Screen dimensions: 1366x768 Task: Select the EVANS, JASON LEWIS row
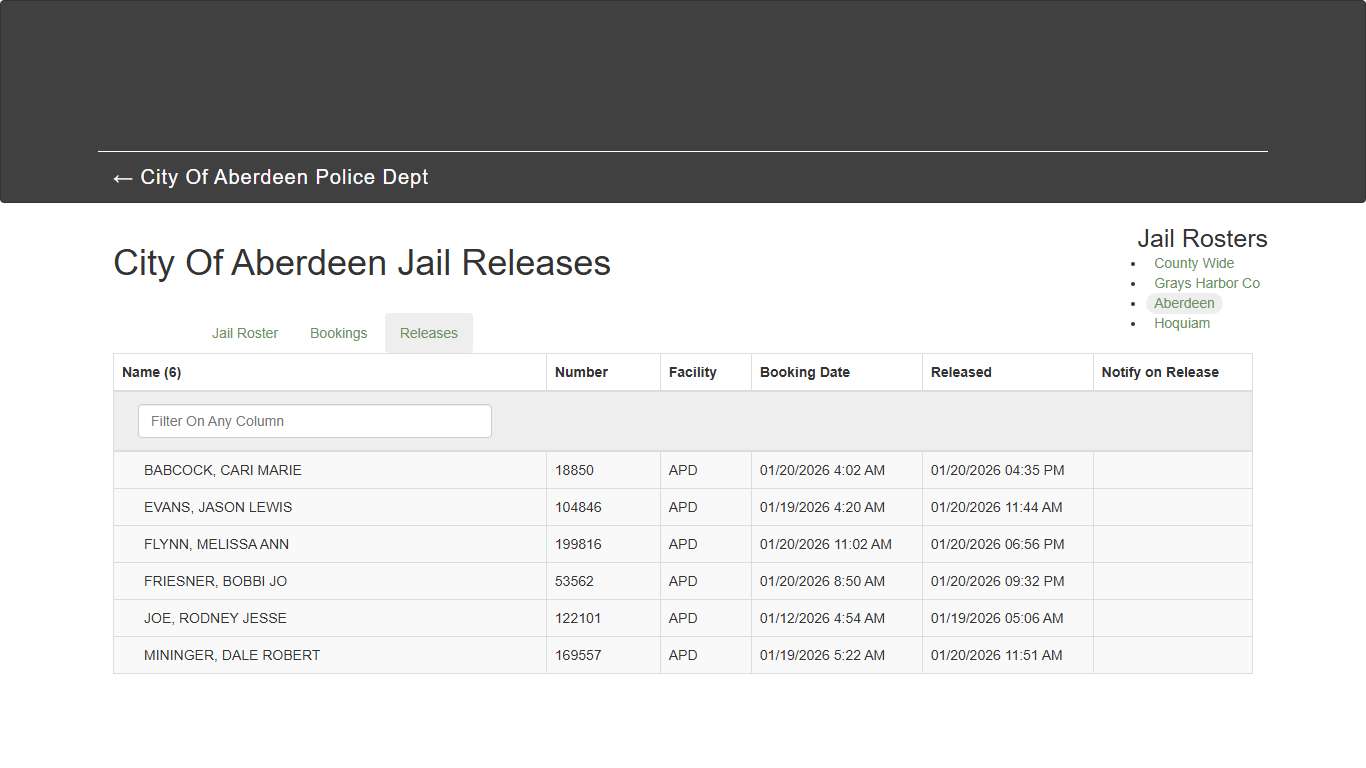coord(218,507)
